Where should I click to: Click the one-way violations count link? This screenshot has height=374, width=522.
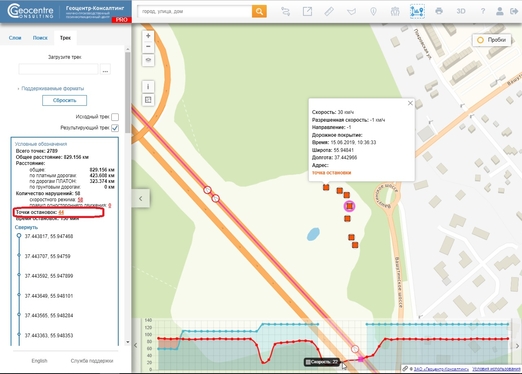(110, 206)
